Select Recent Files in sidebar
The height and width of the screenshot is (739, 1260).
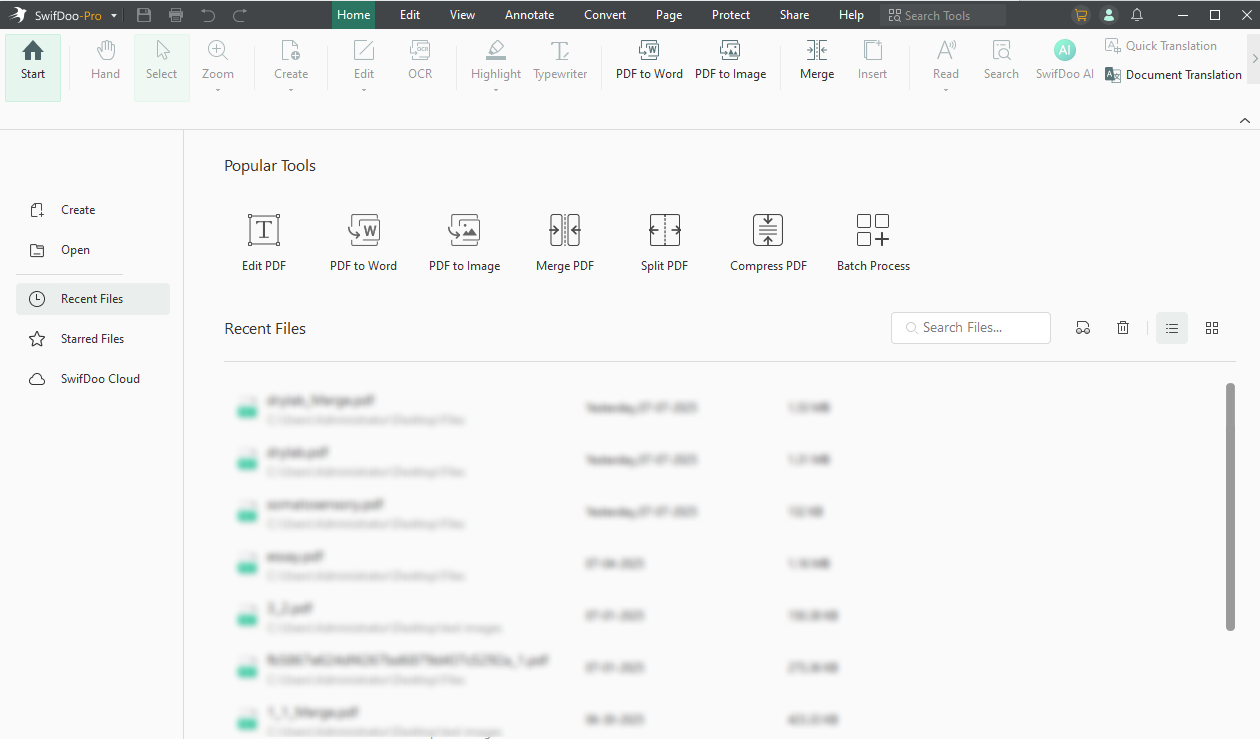(93, 299)
